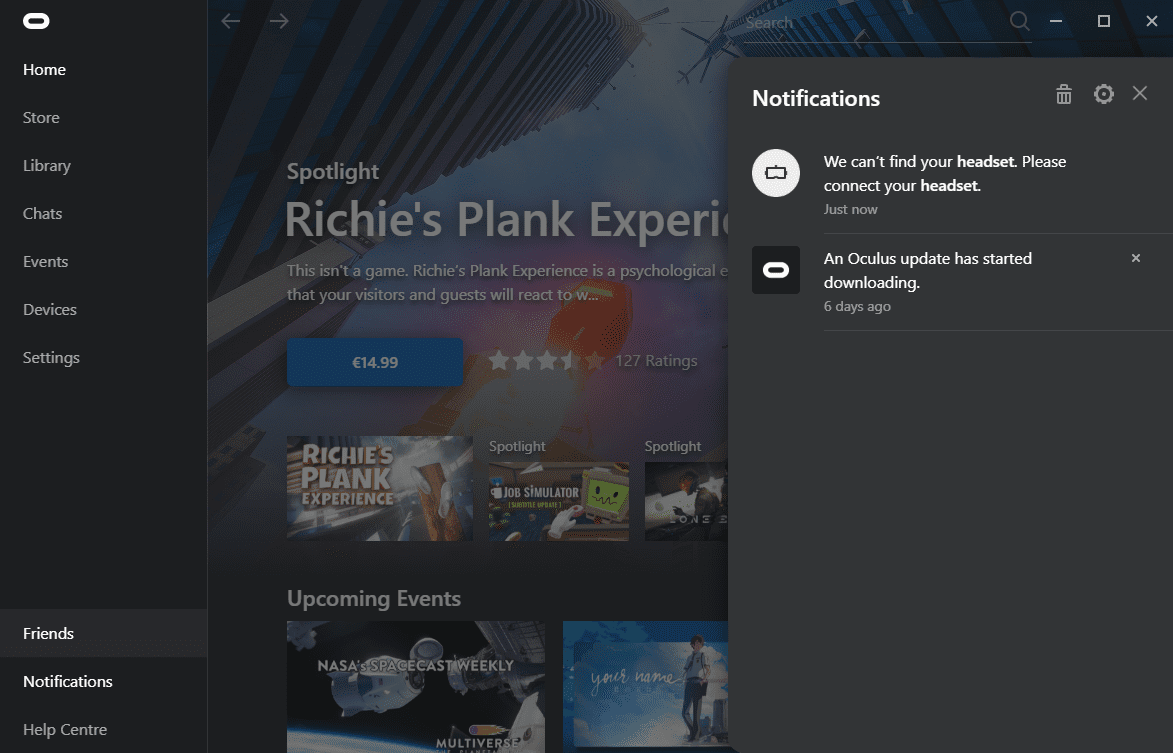Dismiss the Oculus update notification

coord(1136,258)
